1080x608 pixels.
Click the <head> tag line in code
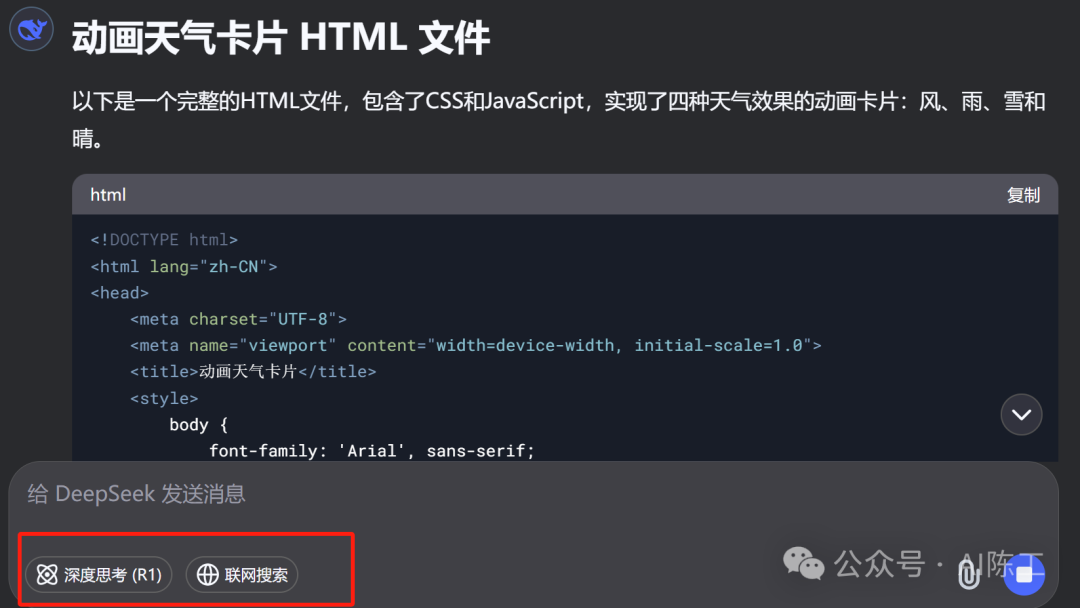pos(119,293)
